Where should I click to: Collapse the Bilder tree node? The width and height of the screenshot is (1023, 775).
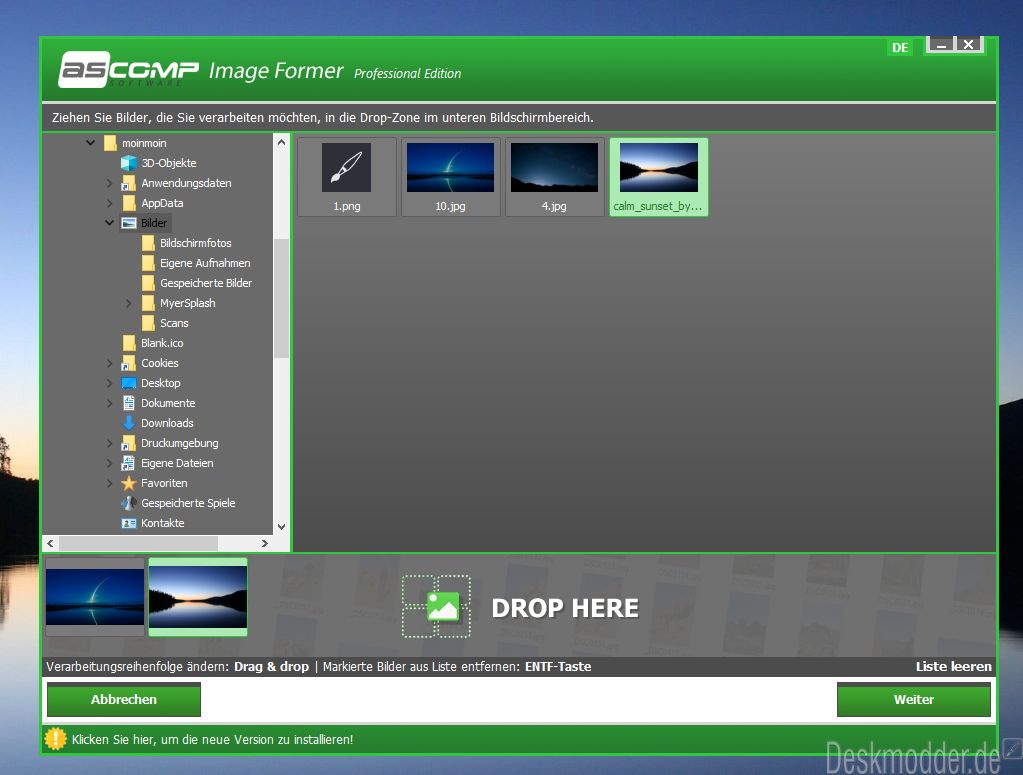[x=110, y=222]
